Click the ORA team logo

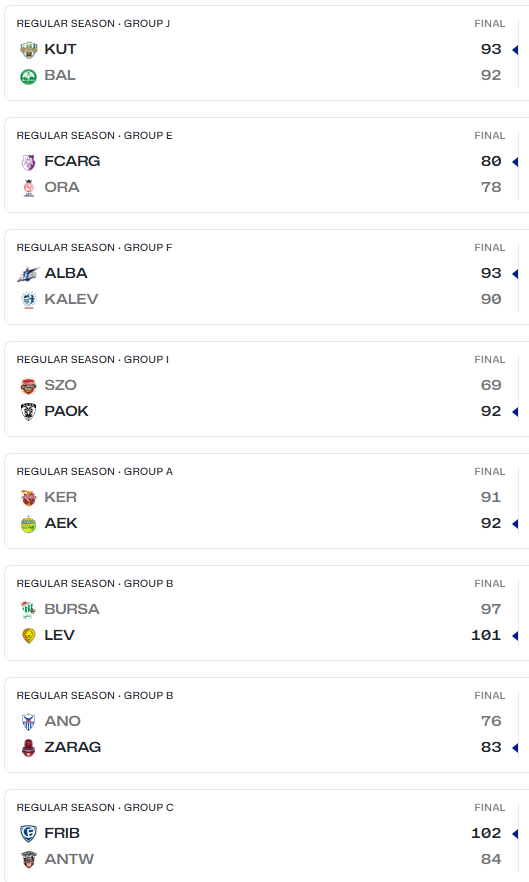29,188
